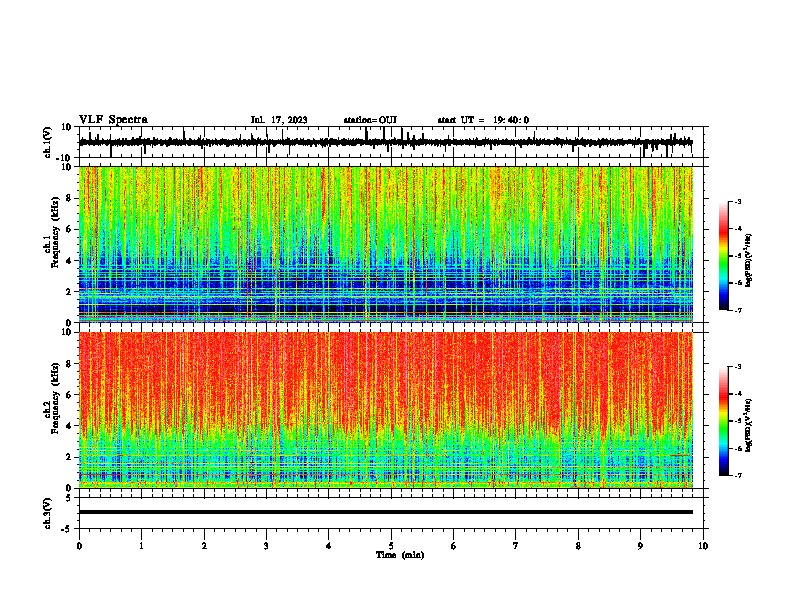This screenshot has width=792, height=612.
Task: Click the "Time (min)" axis label
Action: pyautogui.click(x=400, y=555)
